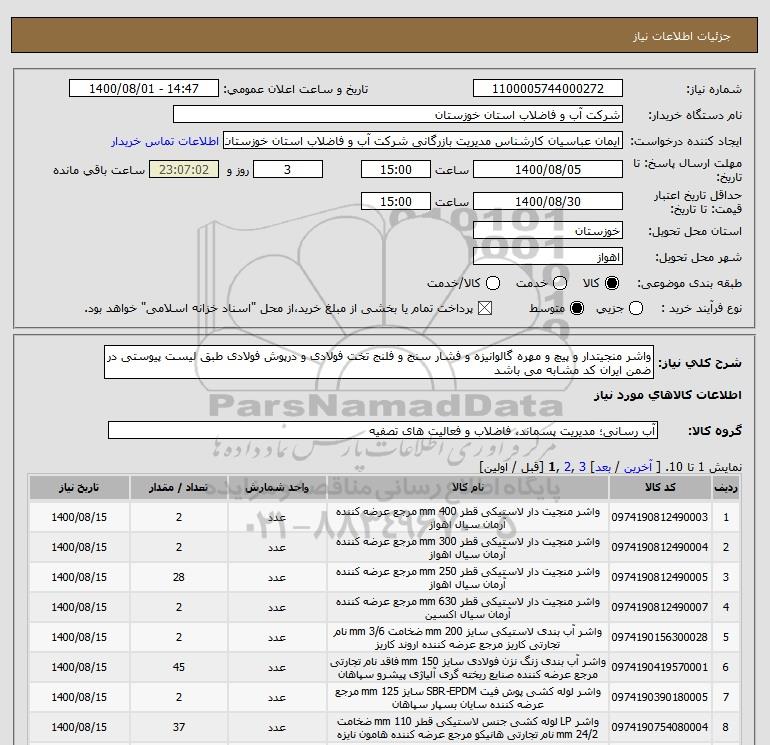Toggle the Islamic treasury payment checkbox
The height and width of the screenshot is (745, 770).
pos(485,308)
